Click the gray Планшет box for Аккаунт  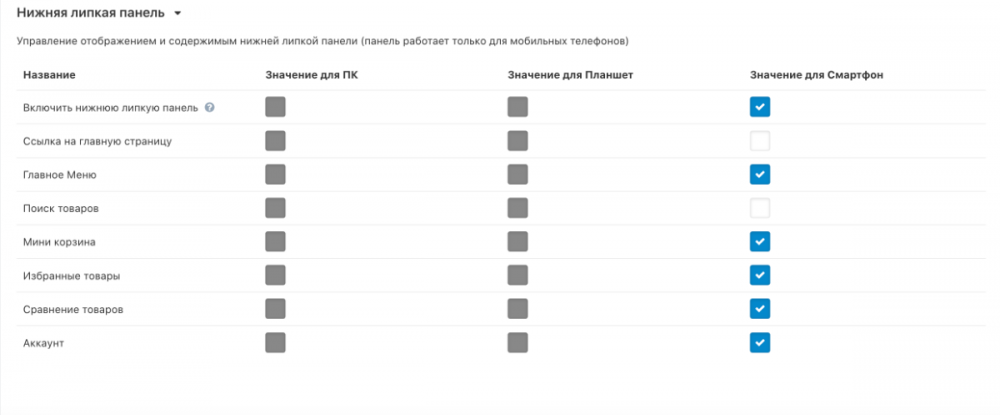[x=517, y=343]
